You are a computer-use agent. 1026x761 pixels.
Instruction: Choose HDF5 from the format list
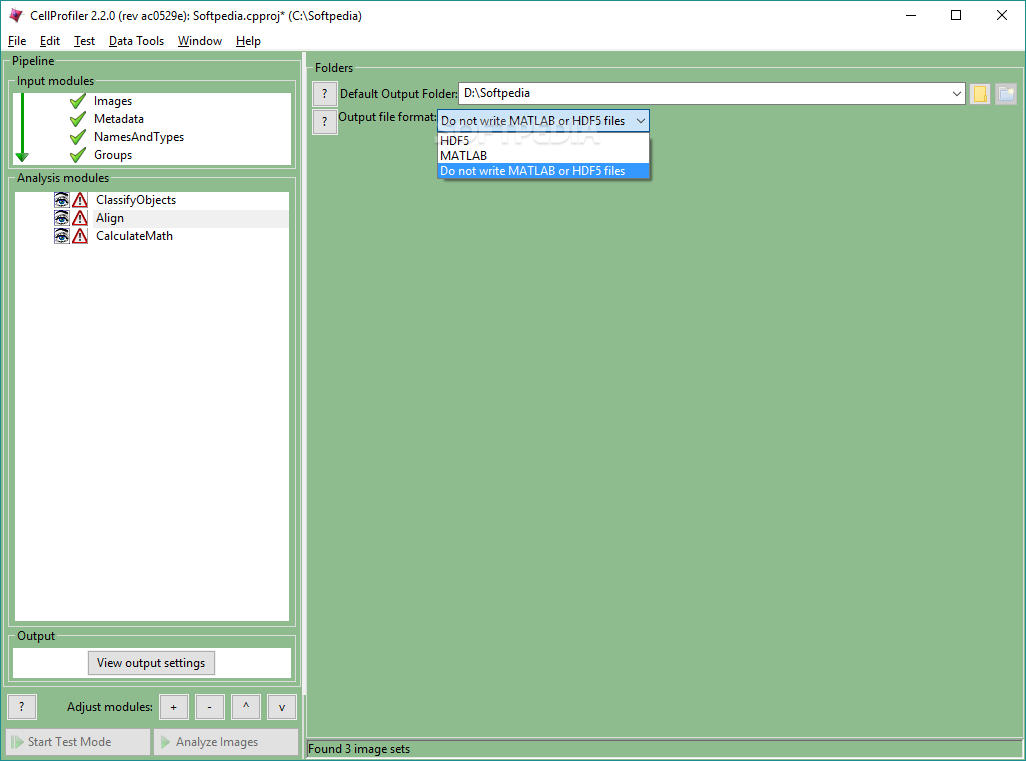tap(543, 141)
